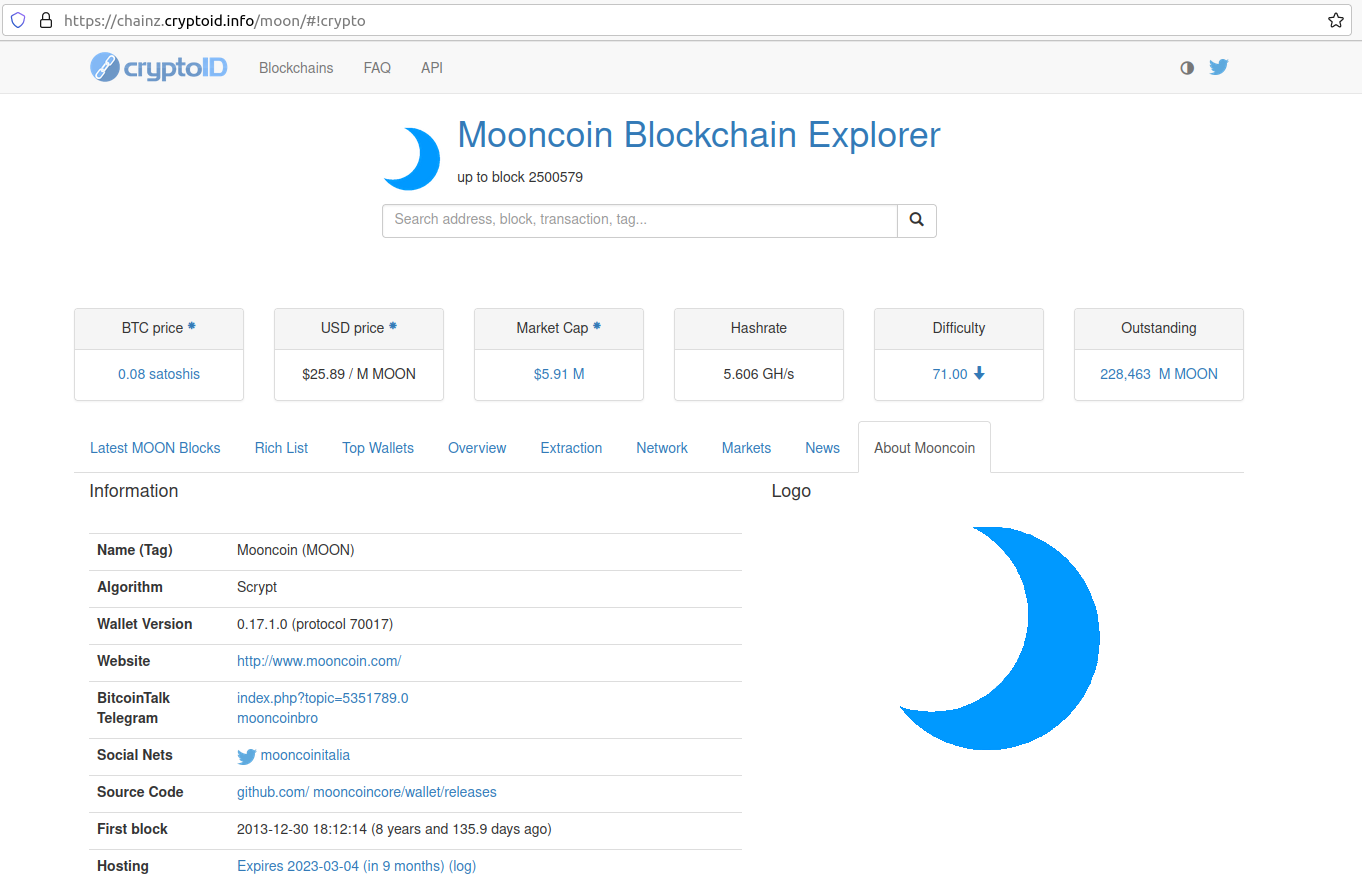Click the 5.606 GH/s hashrate value

759,374
